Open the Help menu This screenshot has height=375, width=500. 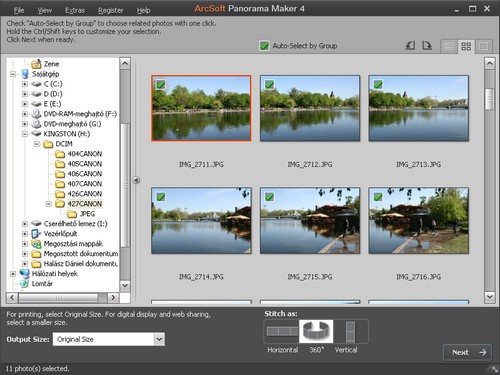coord(144,10)
